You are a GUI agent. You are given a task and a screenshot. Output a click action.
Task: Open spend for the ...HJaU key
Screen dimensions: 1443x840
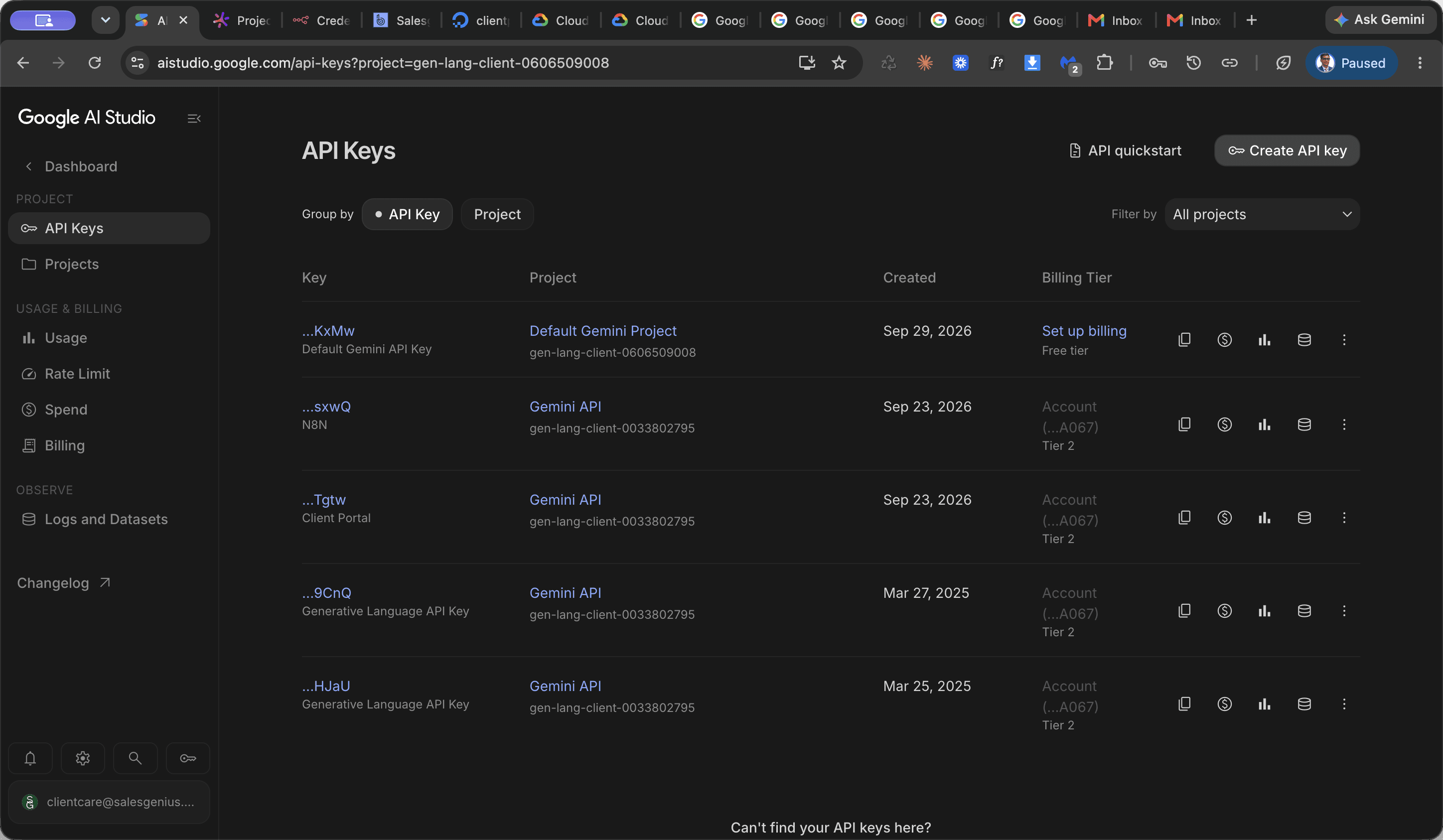pyautogui.click(x=1224, y=703)
